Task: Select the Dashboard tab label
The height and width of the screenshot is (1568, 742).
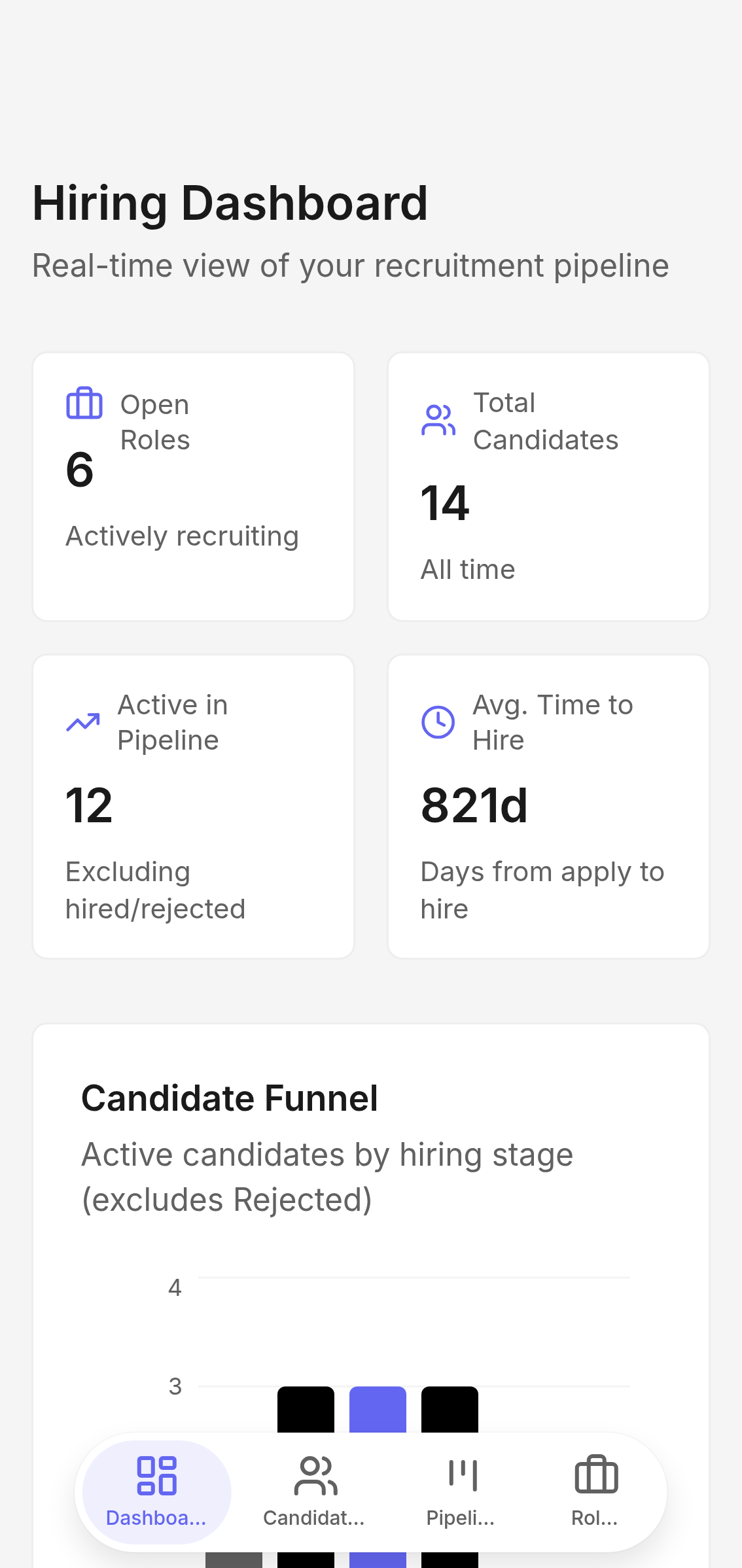Action: pos(156,1518)
